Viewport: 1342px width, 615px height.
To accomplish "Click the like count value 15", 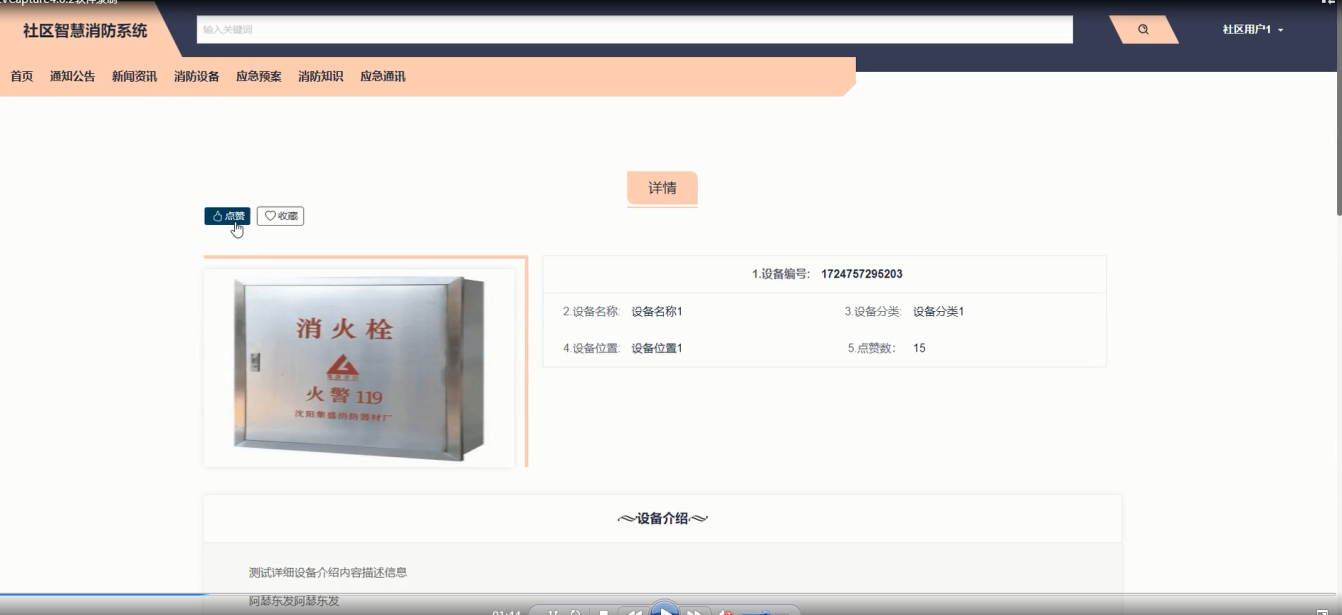I will pyautogui.click(x=919, y=348).
